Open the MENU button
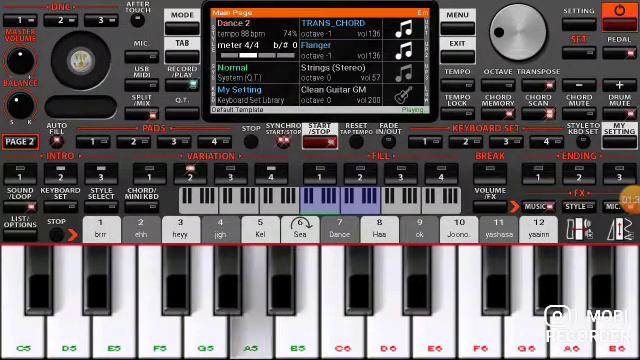 [x=457, y=22]
